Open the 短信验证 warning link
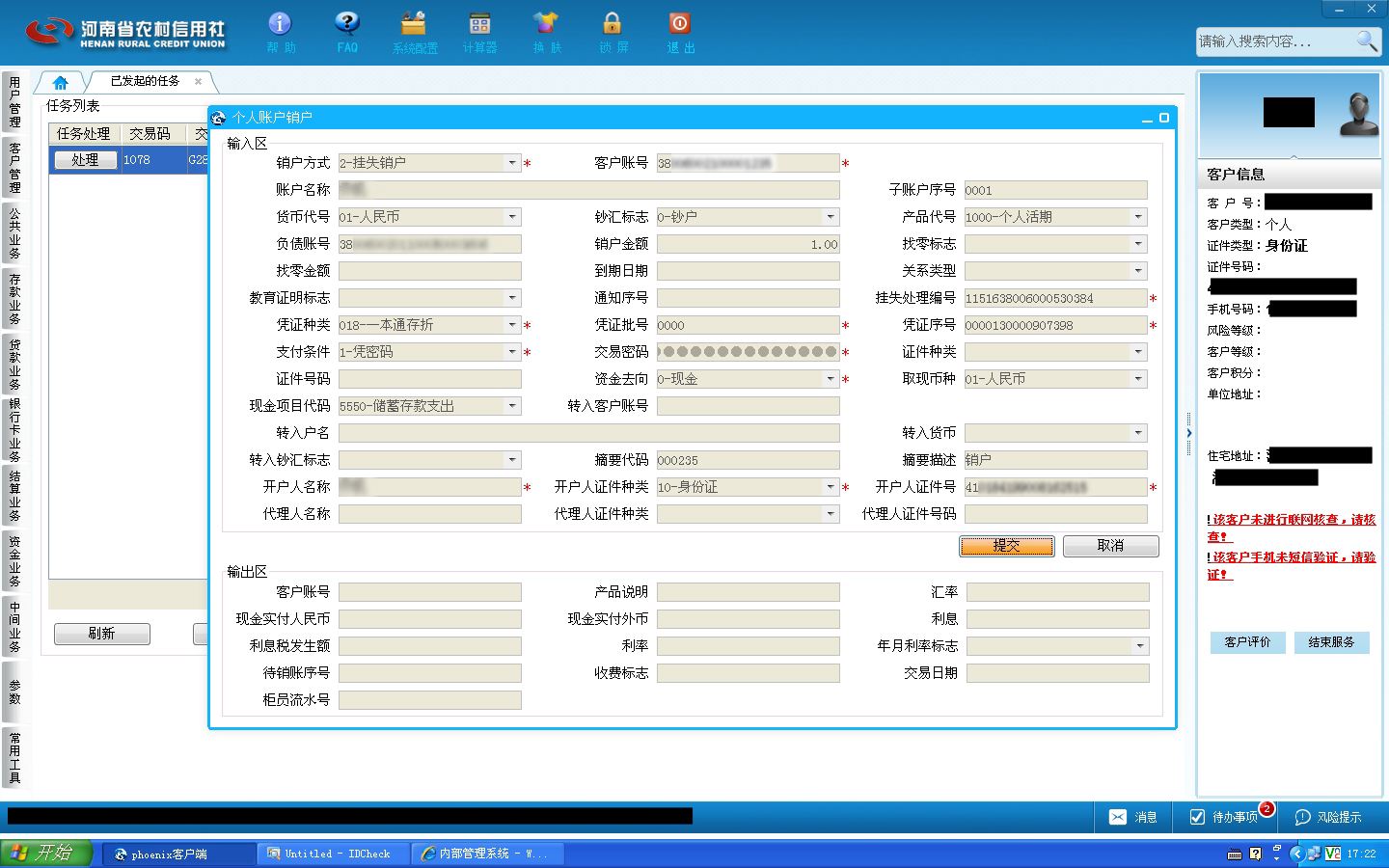This screenshot has height=868, width=1389. coord(1292,565)
